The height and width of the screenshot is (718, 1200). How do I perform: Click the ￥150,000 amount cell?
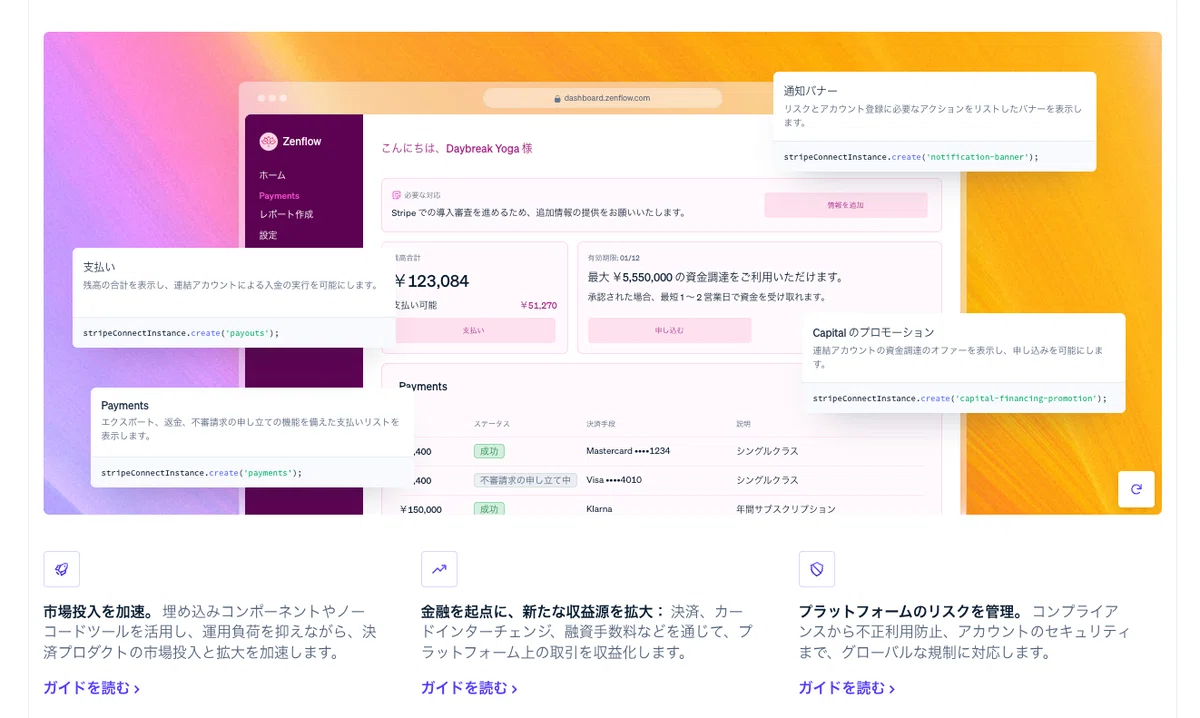point(420,509)
